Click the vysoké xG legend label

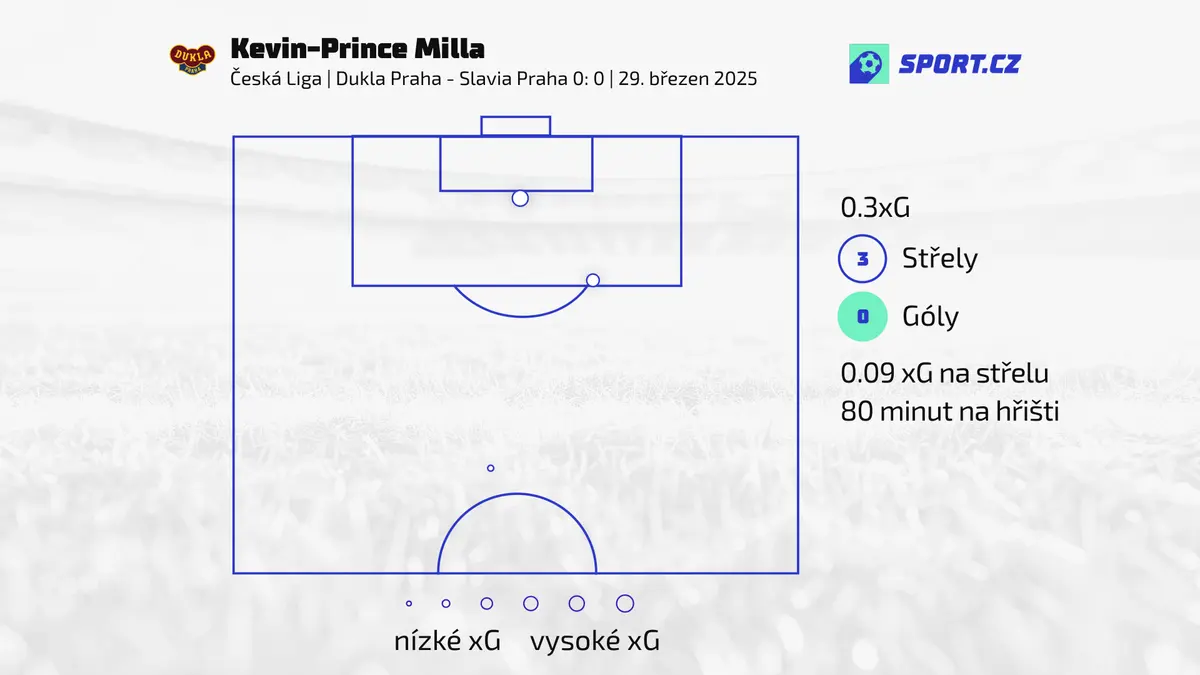coord(595,641)
